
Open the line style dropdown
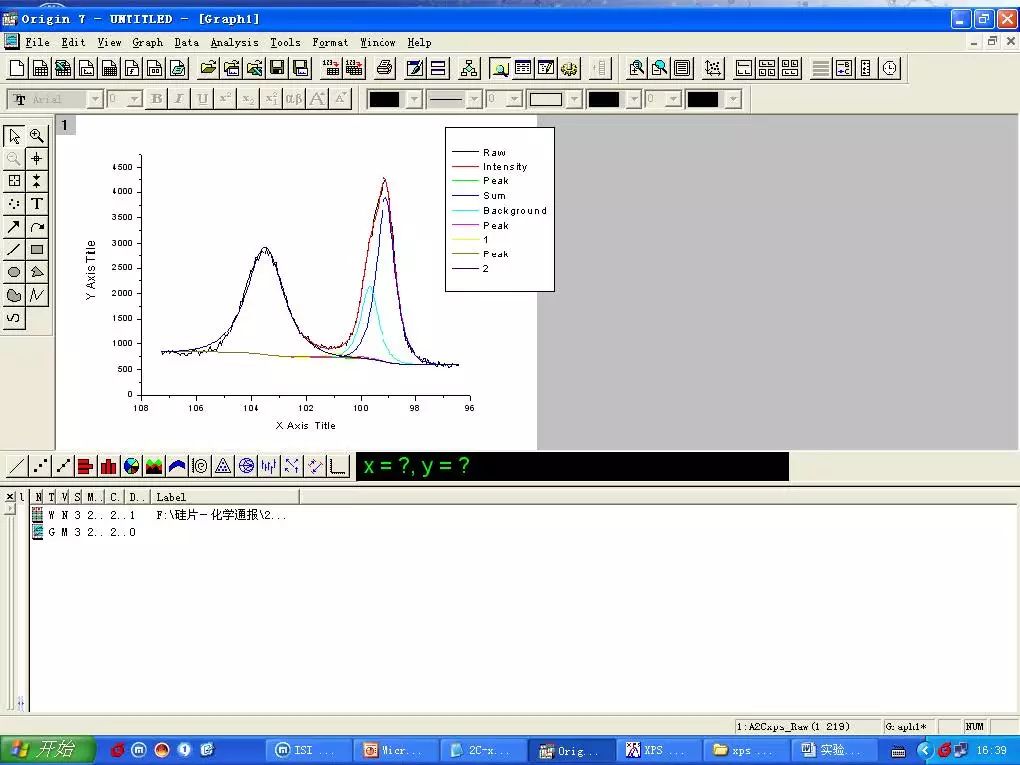(474, 99)
